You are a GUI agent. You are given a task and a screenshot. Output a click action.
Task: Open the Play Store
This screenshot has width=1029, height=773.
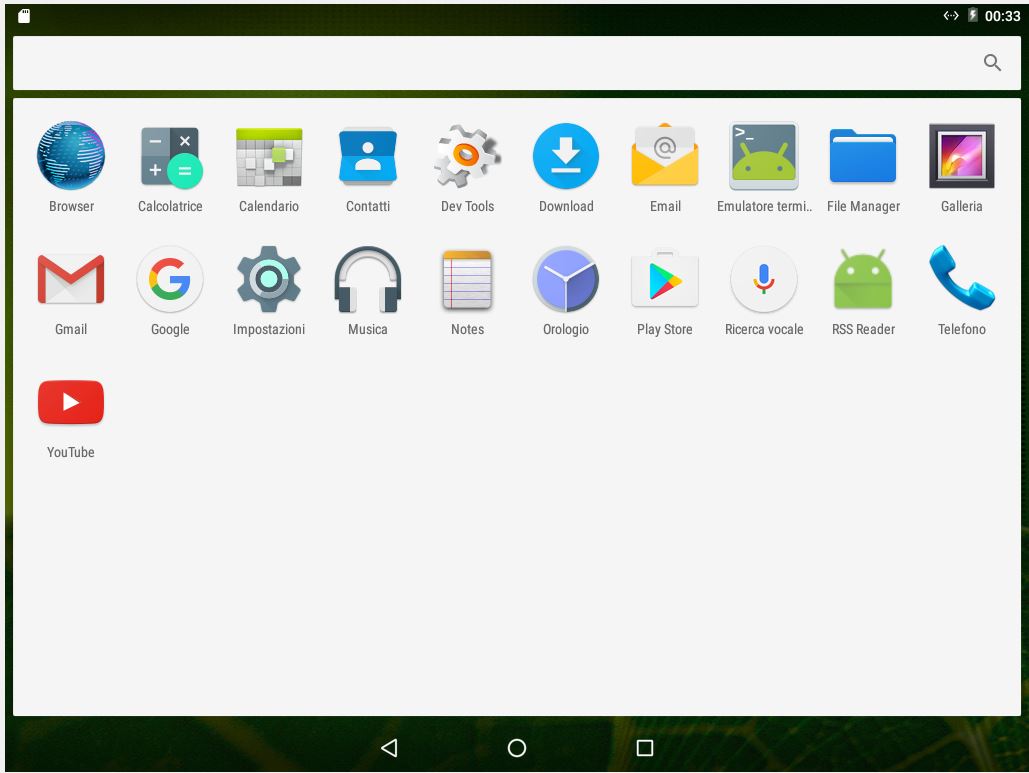point(665,279)
